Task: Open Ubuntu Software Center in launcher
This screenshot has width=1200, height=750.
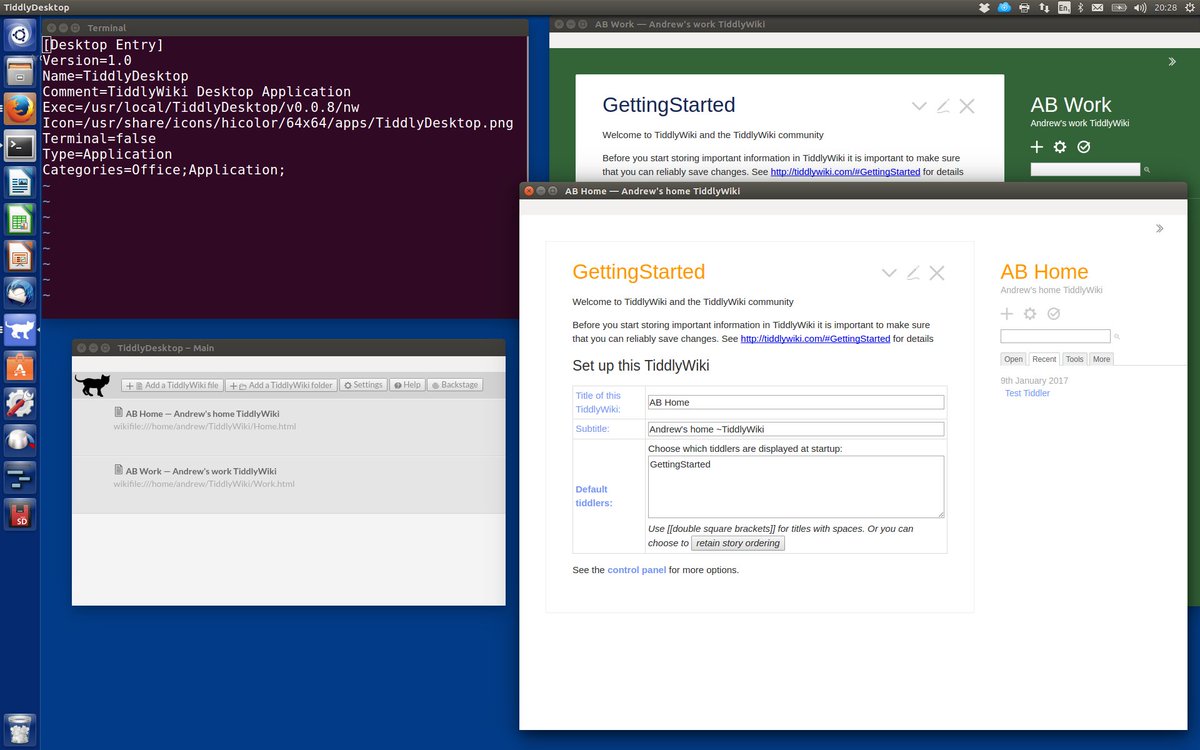Action: coord(20,366)
